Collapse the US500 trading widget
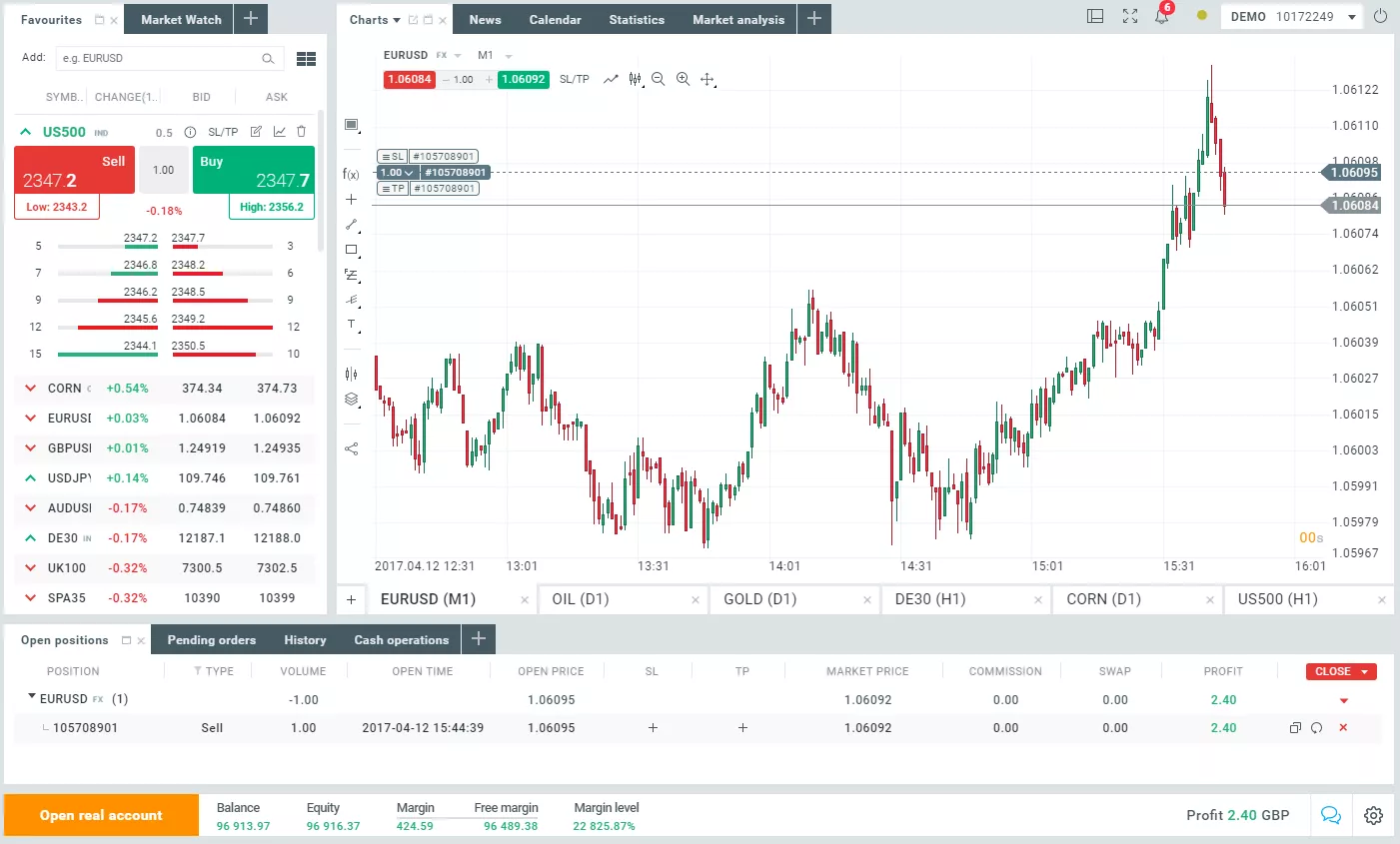The width and height of the screenshot is (1400, 844). click(x=25, y=131)
